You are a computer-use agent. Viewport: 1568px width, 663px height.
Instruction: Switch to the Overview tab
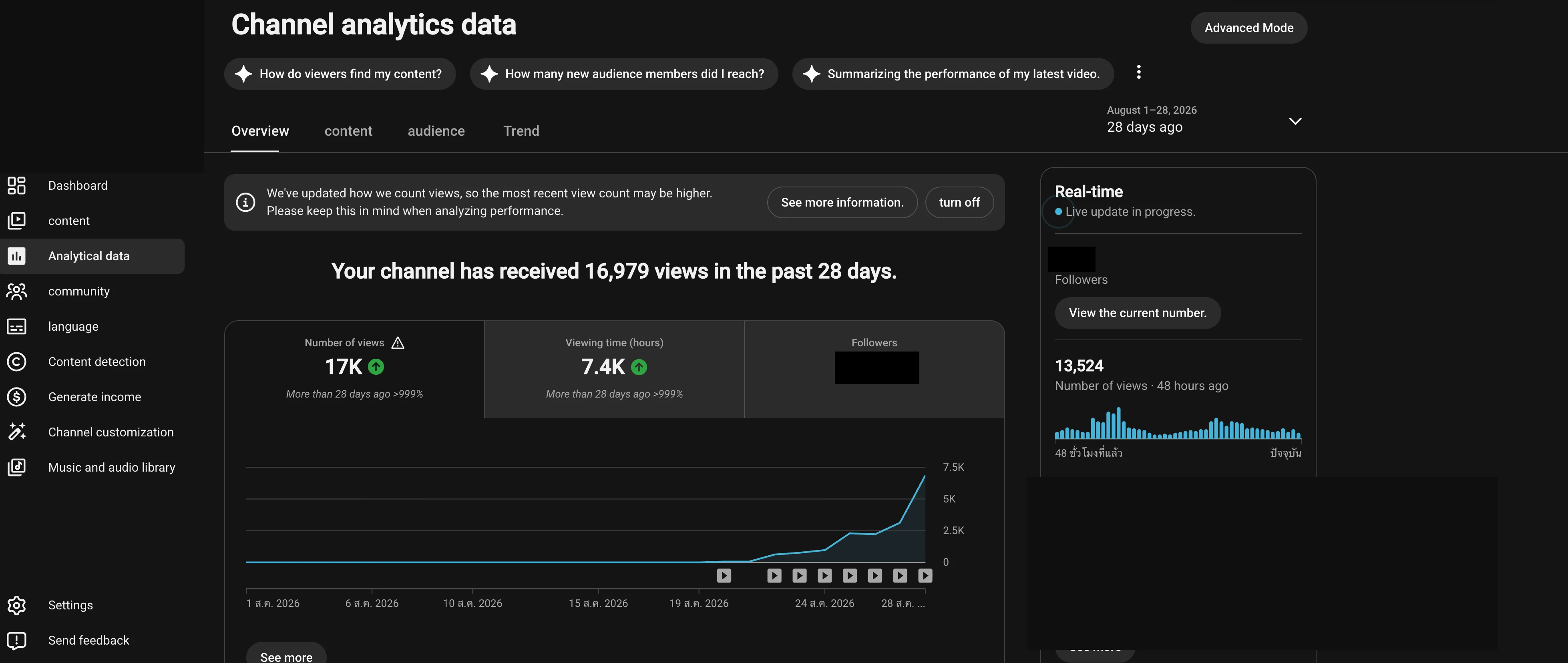click(x=260, y=131)
